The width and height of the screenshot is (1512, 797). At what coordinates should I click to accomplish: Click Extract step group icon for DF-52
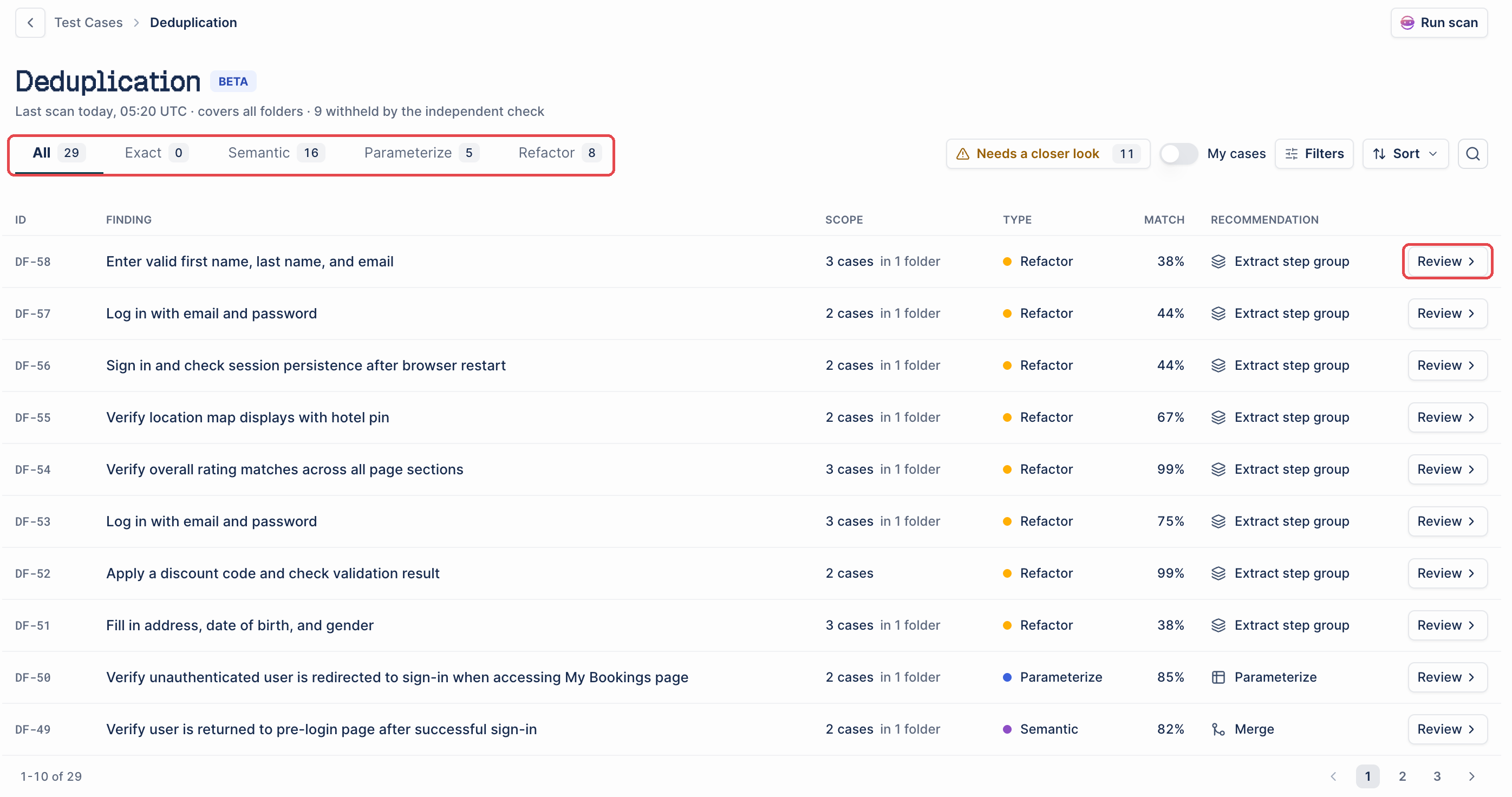pyautogui.click(x=1218, y=573)
